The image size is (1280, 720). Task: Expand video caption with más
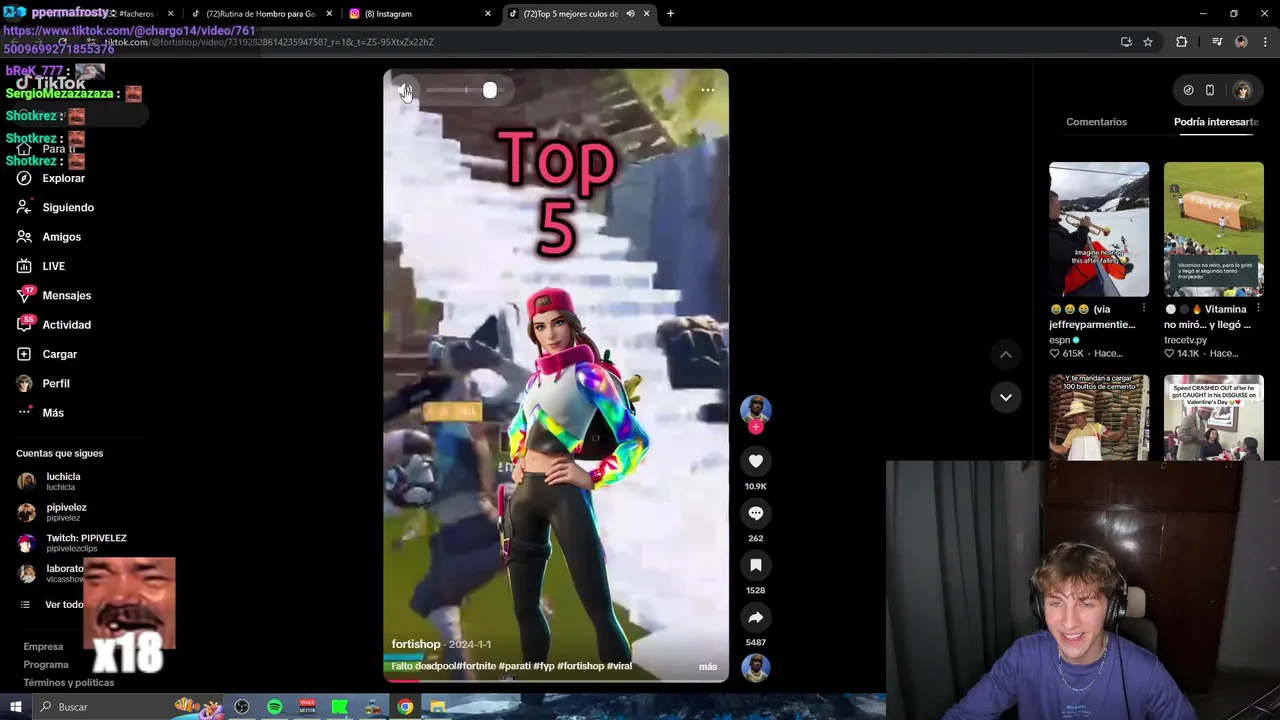(x=708, y=667)
